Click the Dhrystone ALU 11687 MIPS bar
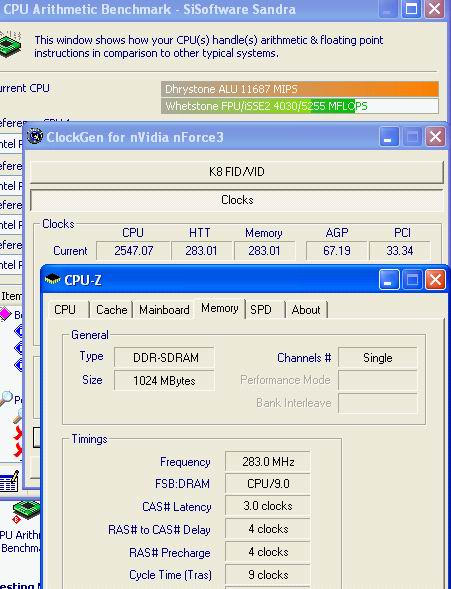The width and height of the screenshot is (451, 589). pos(300,89)
